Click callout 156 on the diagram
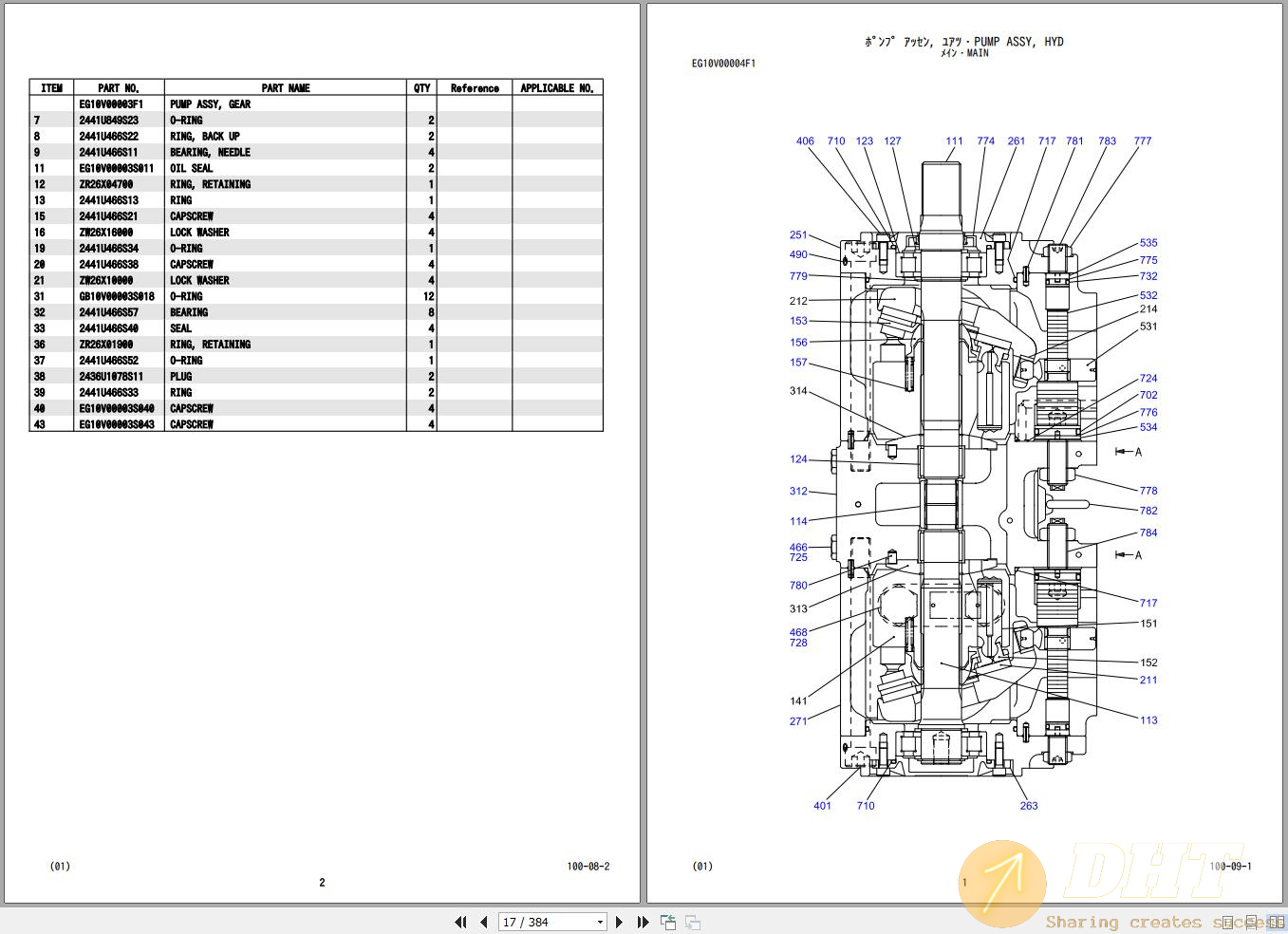Viewport: 1288px width, 934px height. (x=798, y=343)
